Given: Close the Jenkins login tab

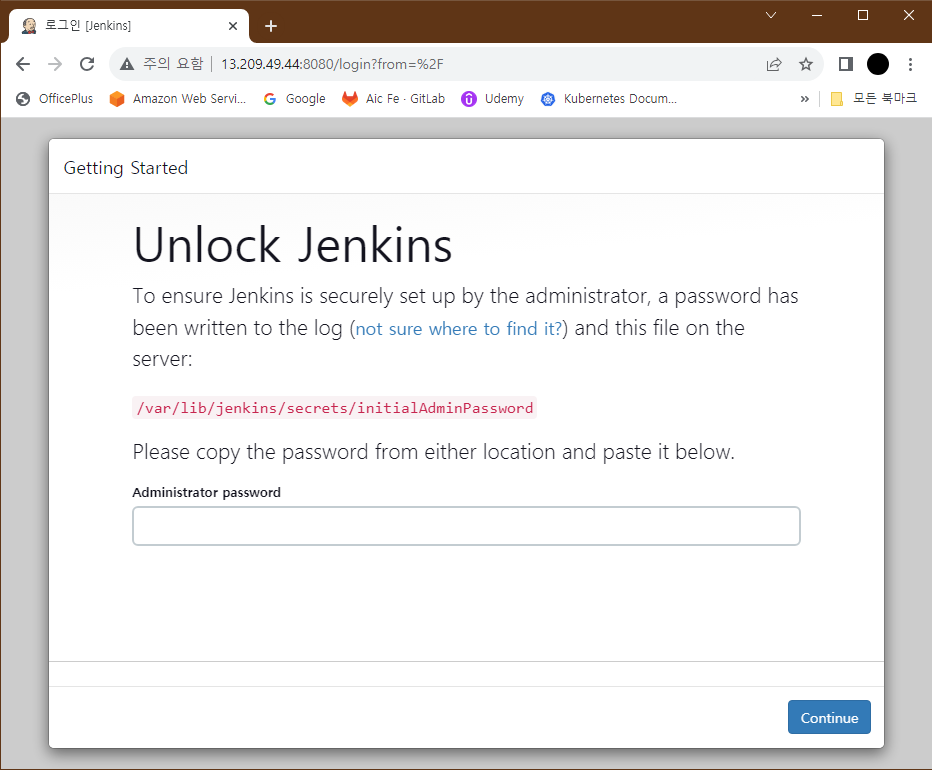Looking at the screenshot, I should coord(232,26).
